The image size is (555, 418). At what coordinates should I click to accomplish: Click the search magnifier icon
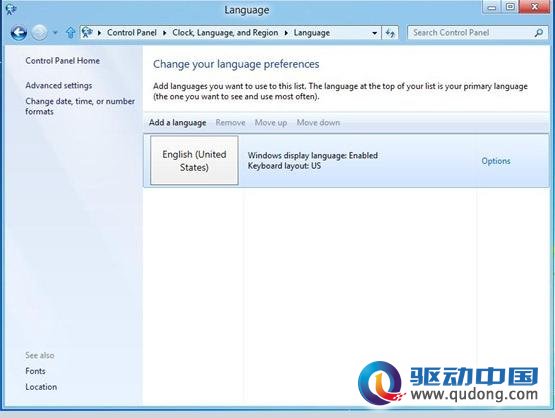click(x=538, y=33)
